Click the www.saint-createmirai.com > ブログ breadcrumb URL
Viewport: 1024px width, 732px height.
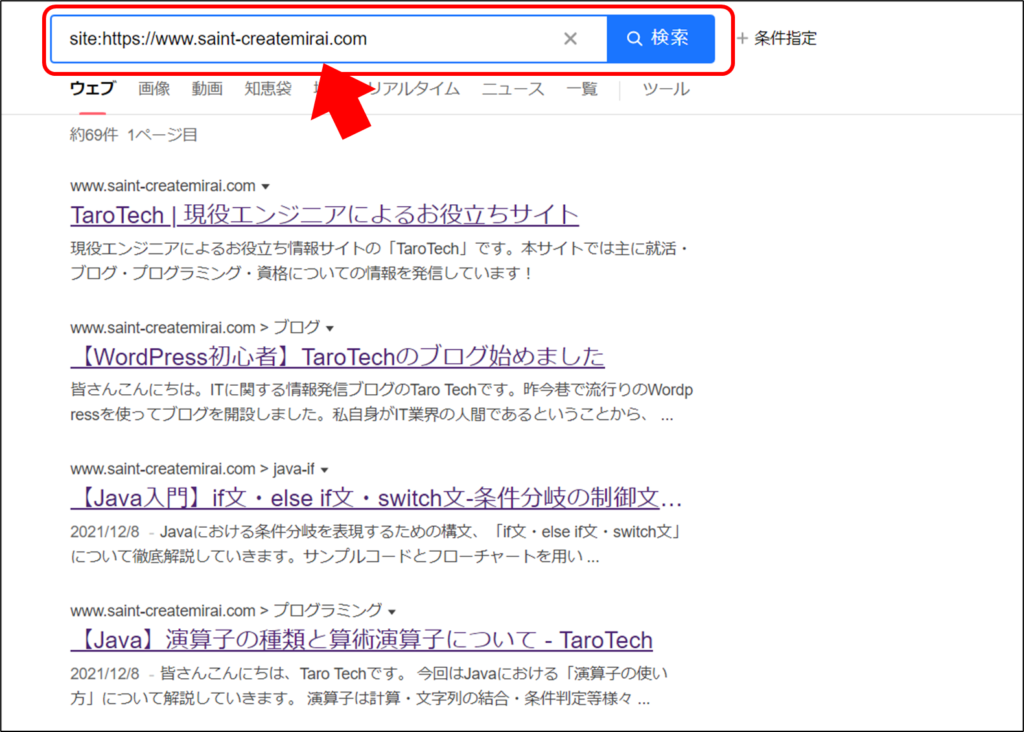pyautogui.click(x=195, y=327)
